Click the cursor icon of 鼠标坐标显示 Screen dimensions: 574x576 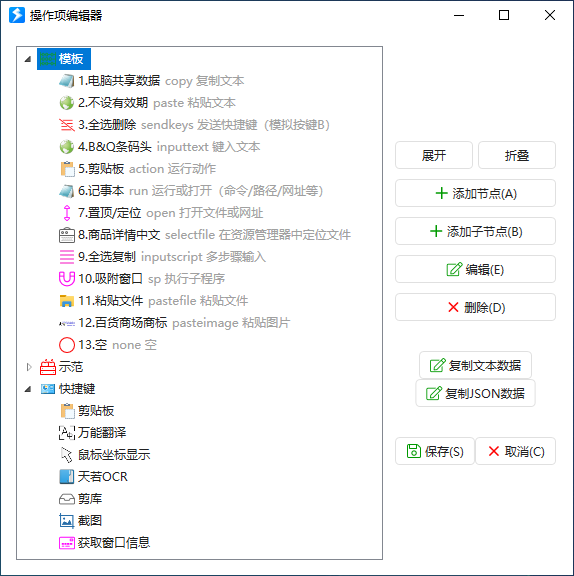click(x=66, y=455)
